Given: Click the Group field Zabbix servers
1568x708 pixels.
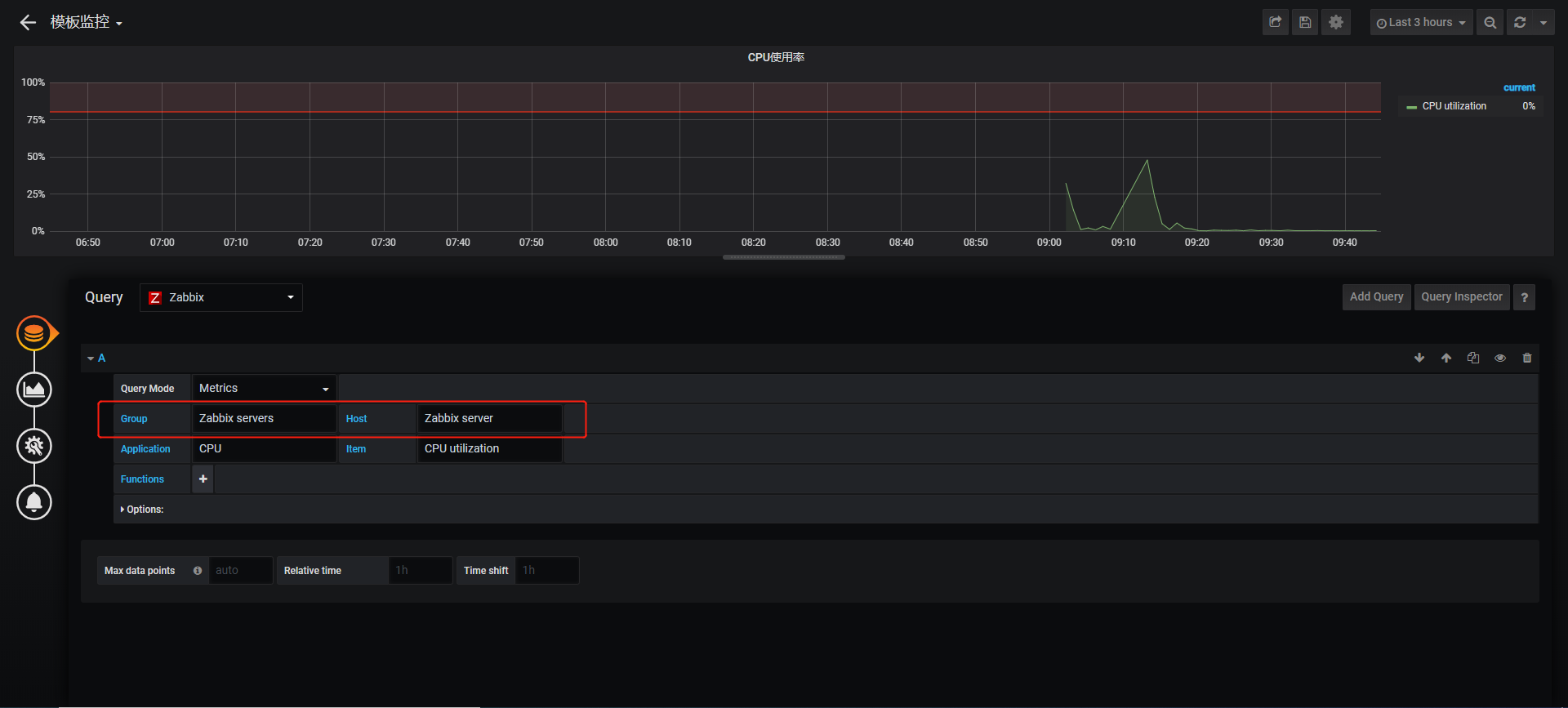Looking at the screenshot, I should click(x=265, y=419).
